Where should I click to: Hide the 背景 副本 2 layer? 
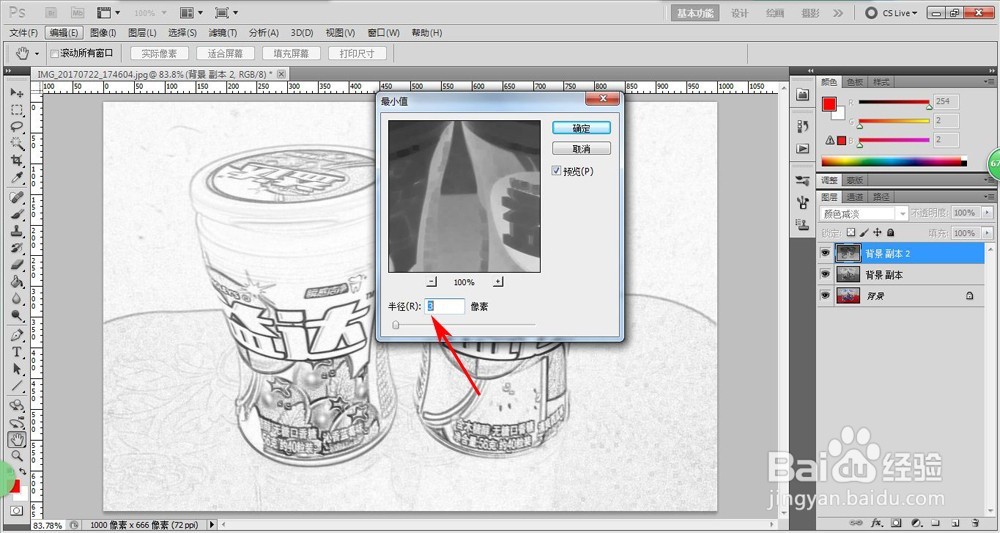click(825, 253)
